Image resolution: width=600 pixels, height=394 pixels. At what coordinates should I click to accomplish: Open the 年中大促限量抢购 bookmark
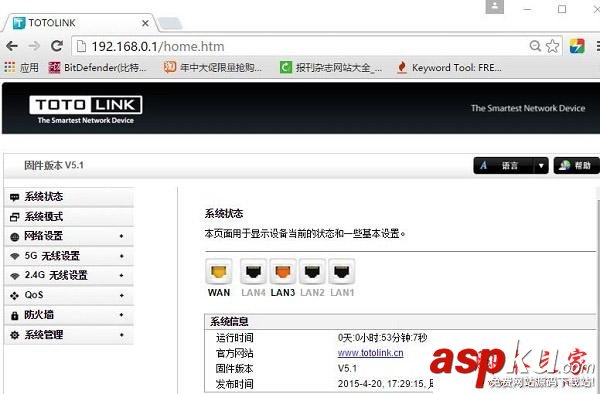(213, 68)
